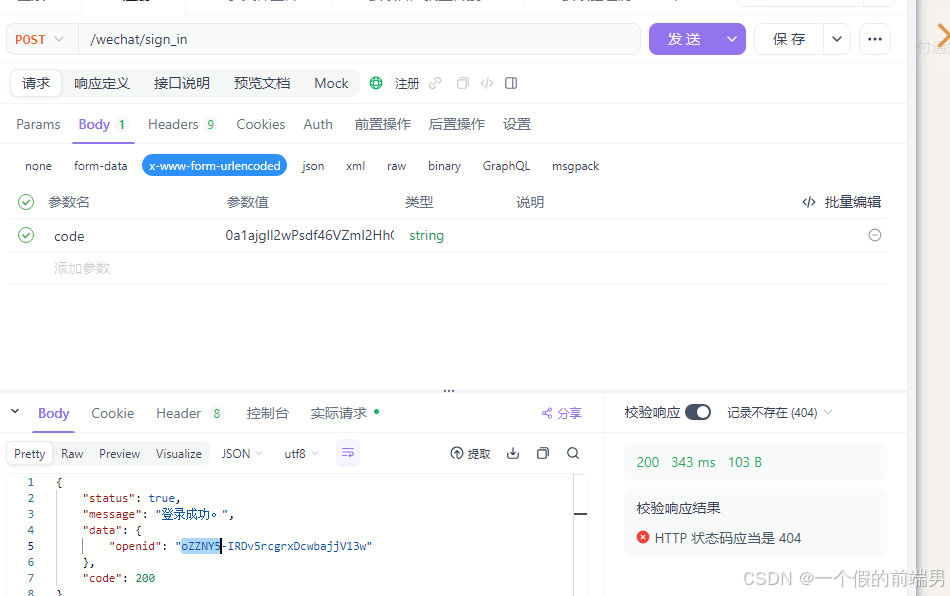Open the Params tab
Viewport: 950px width, 596px height.
click(x=38, y=124)
